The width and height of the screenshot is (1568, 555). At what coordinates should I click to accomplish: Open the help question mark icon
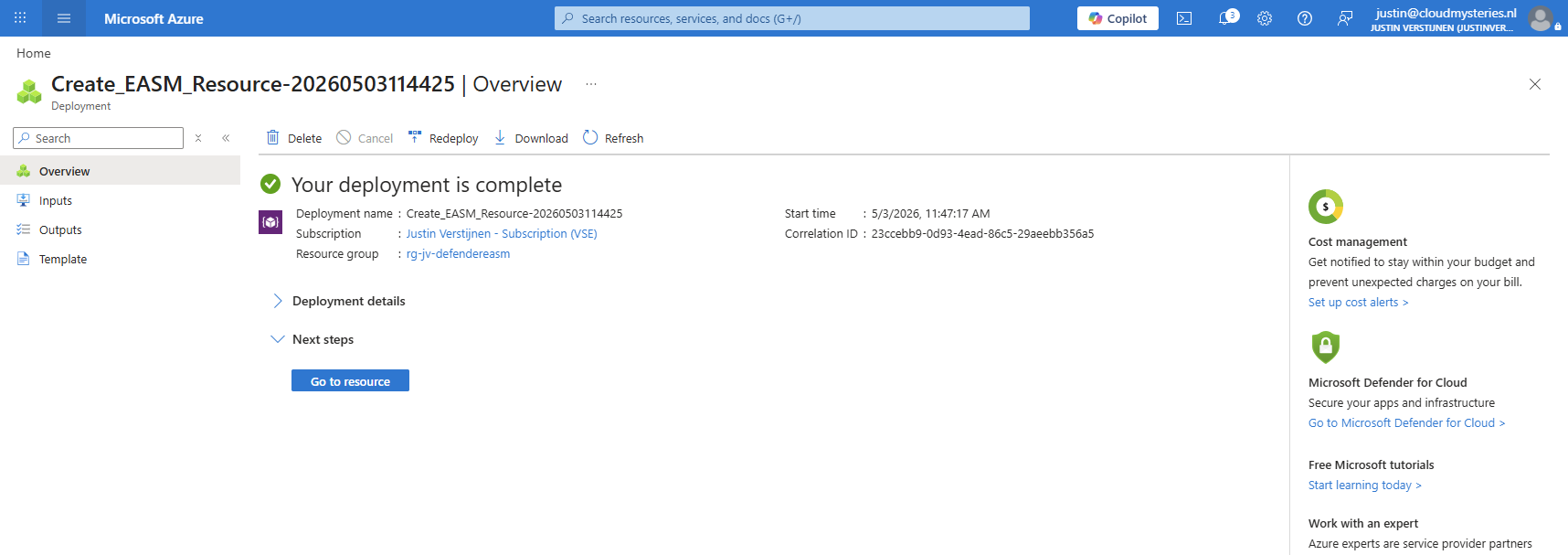(x=1305, y=18)
